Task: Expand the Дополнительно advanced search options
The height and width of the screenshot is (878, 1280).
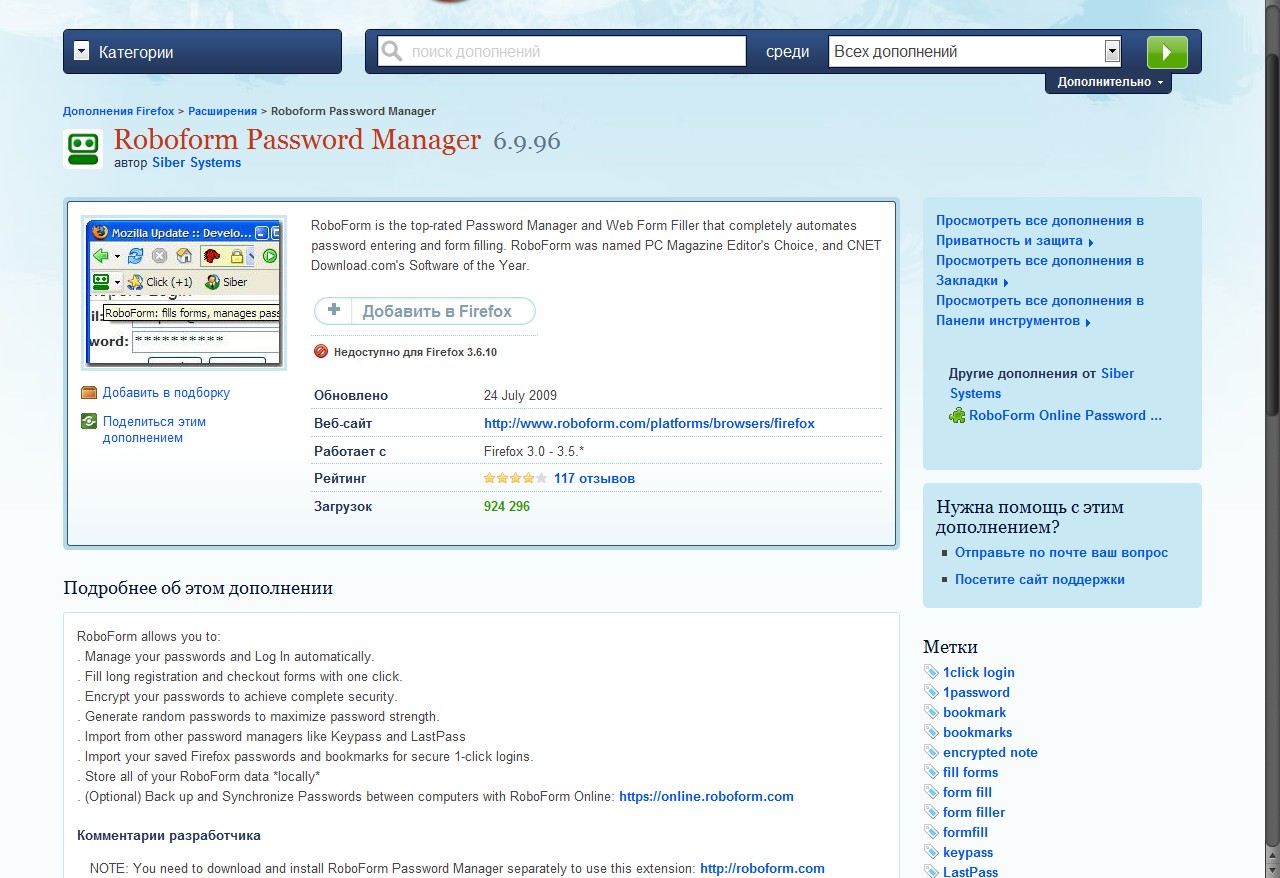Action: [x=1109, y=82]
